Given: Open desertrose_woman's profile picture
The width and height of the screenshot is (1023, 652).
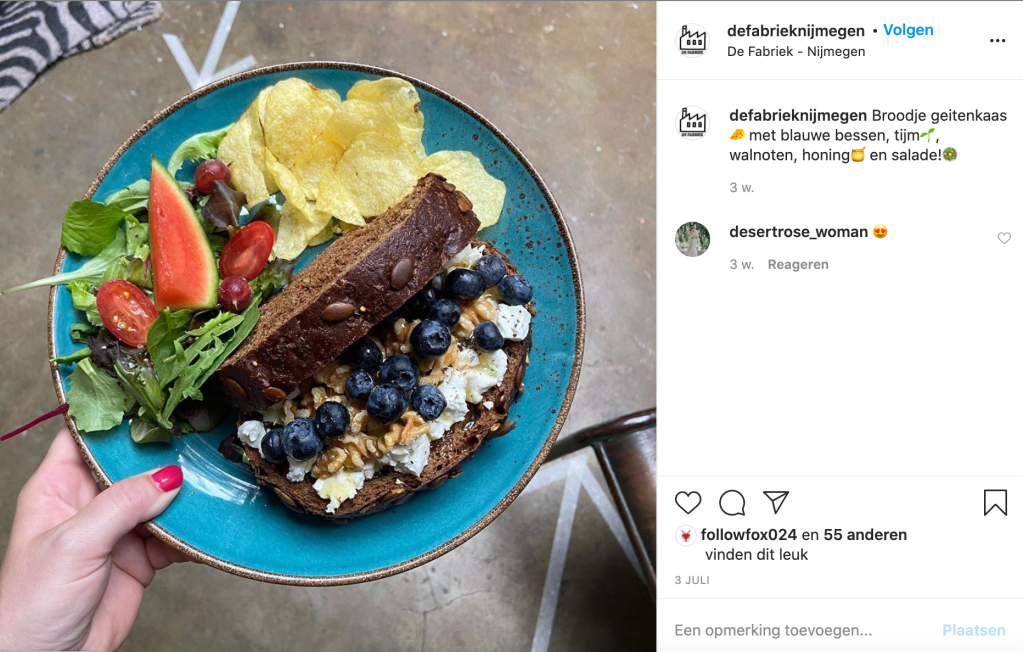Looking at the screenshot, I should pos(692,239).
